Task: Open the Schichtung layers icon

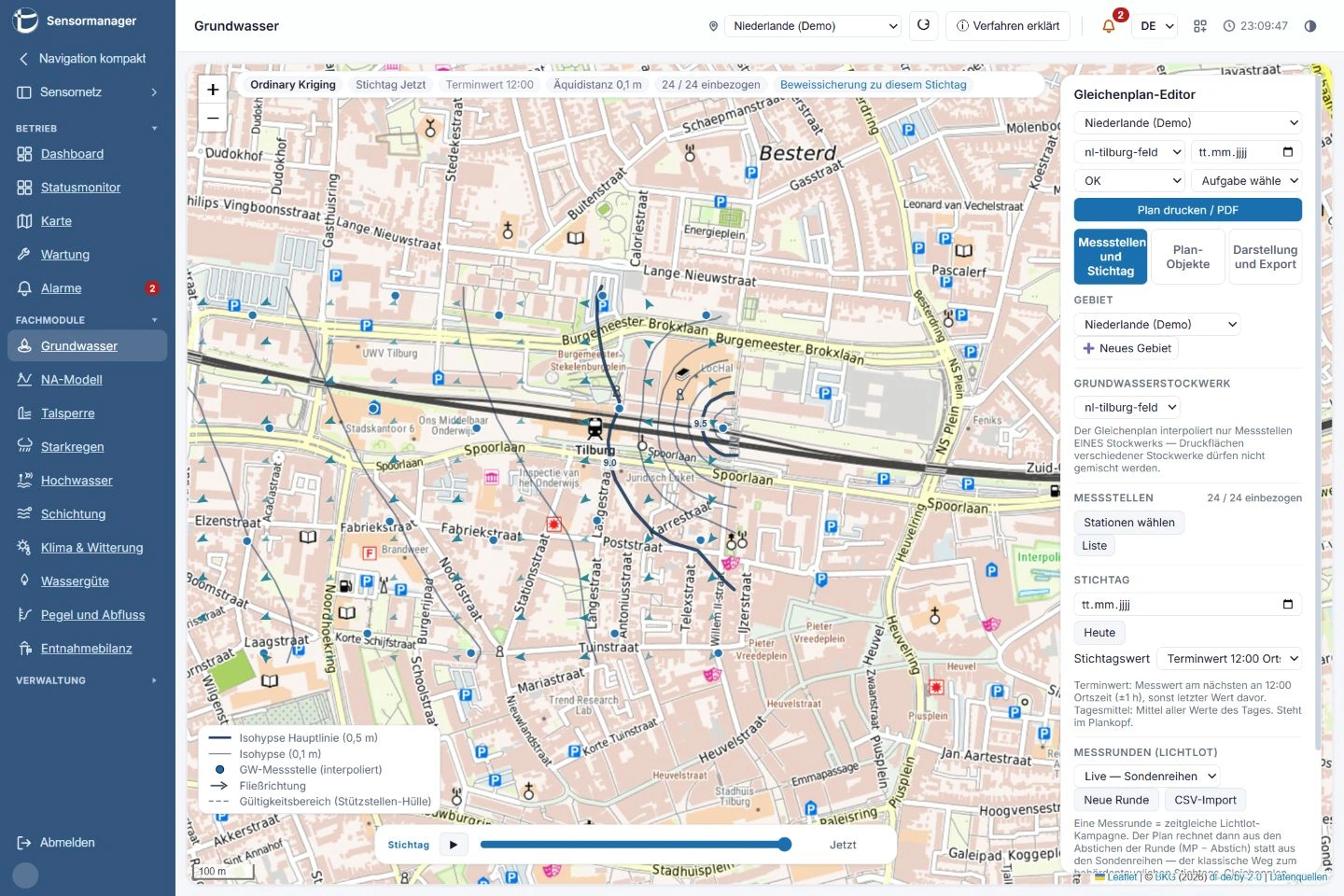Action: pyautogui.click(x=24, y=514)
